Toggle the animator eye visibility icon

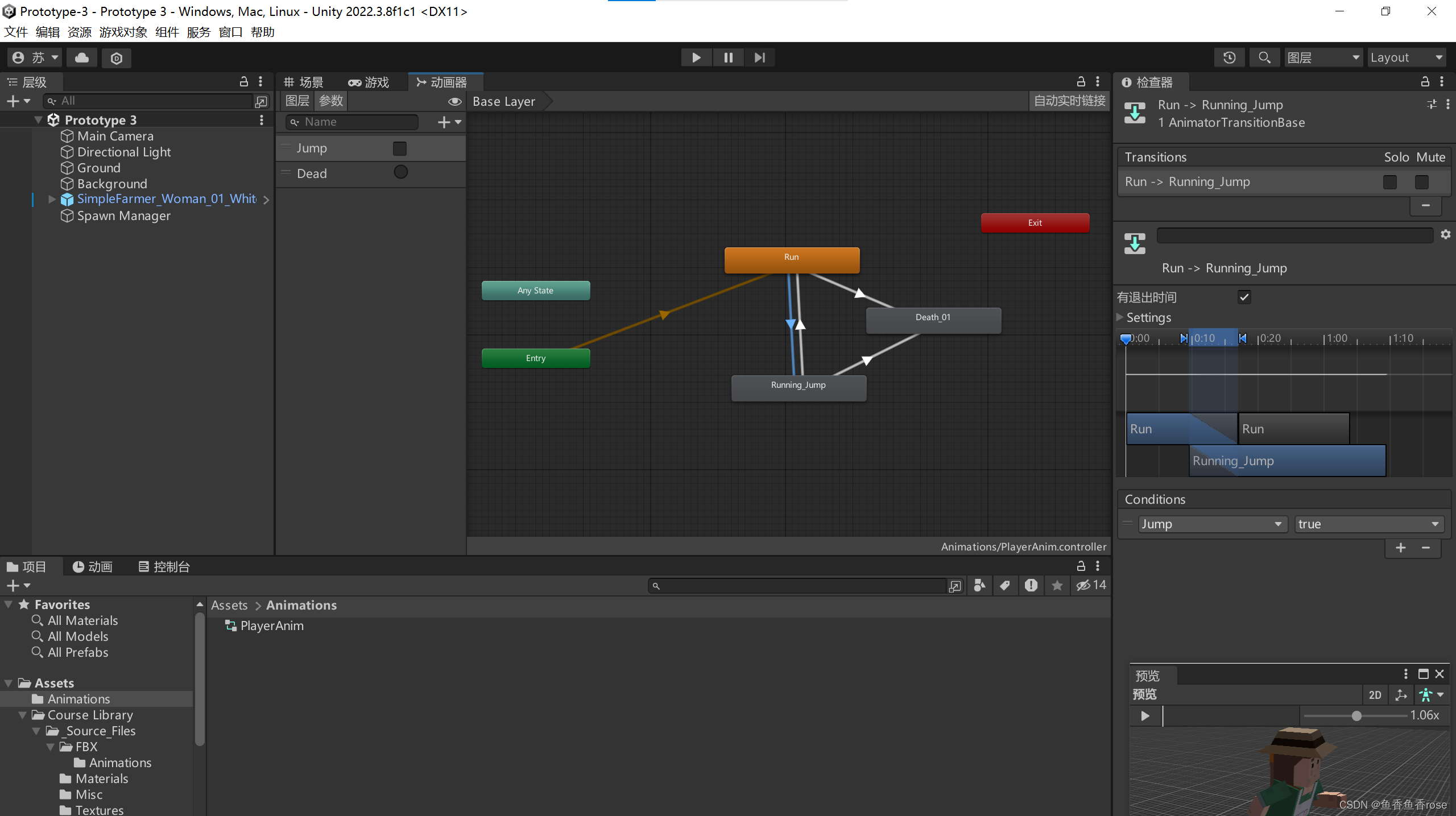point(454,101)
